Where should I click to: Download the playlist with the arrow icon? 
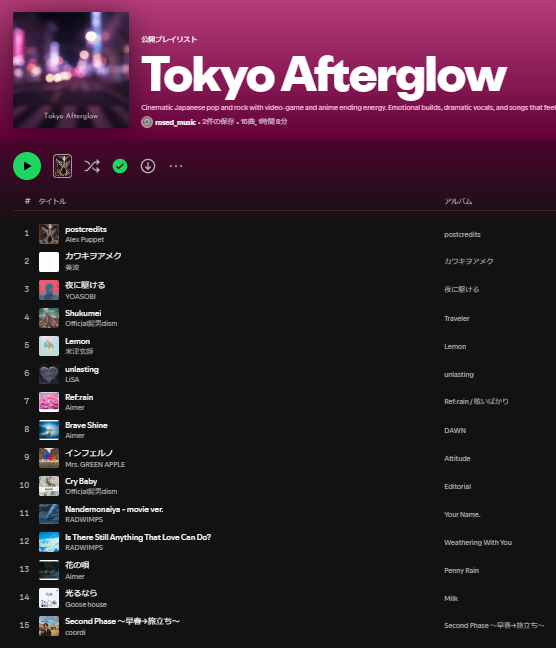tap(148, 166)
